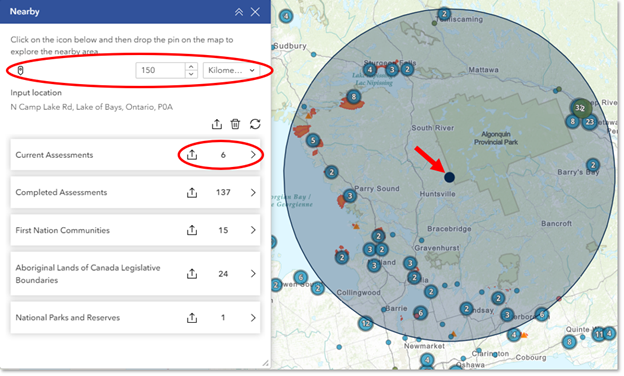The height and width of the screenshot is (376, 624).
Task: Click the Huntsville map label
Action: 438,194
